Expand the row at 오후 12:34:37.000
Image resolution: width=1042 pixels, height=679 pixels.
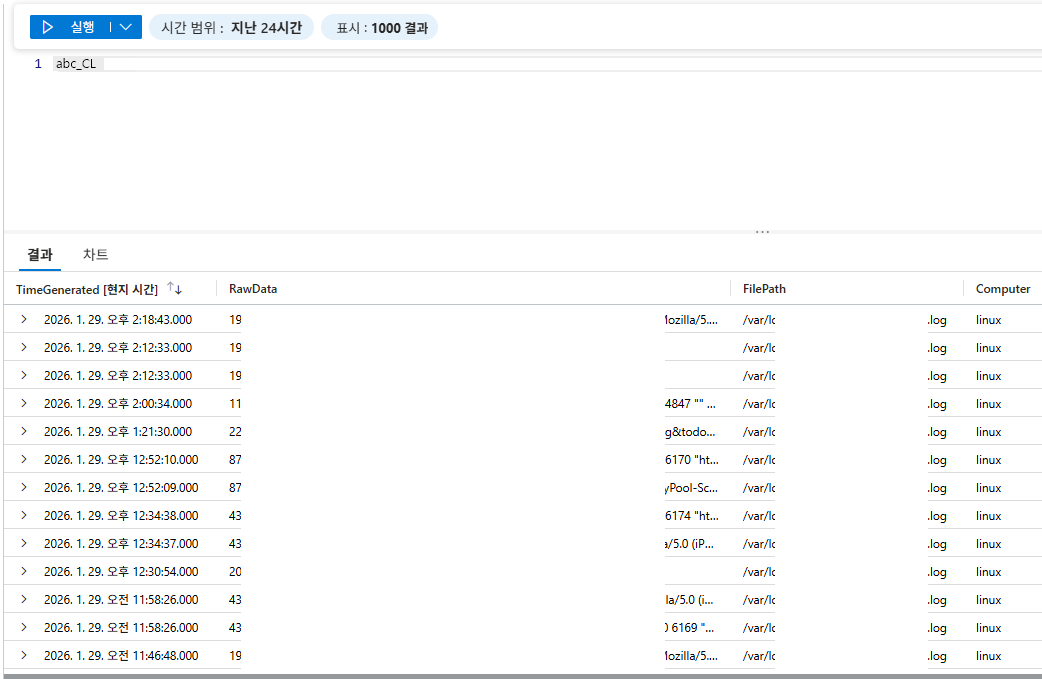coord(24,543)
